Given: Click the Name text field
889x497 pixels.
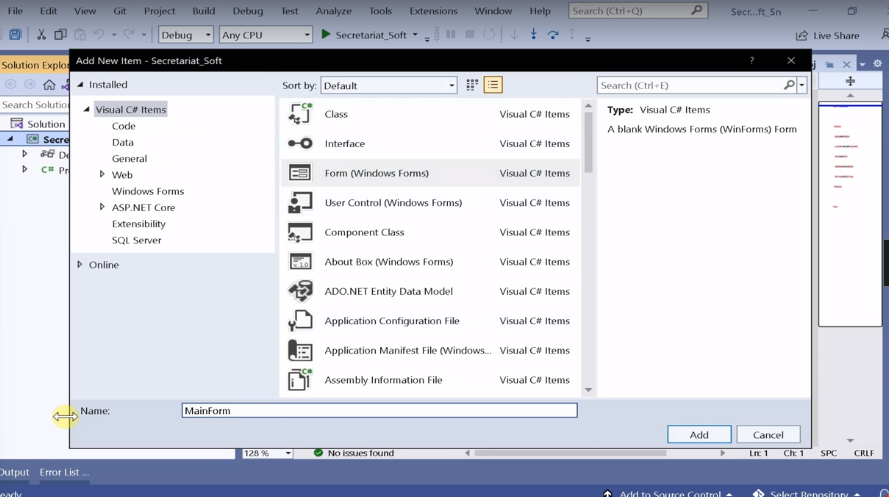Looking at the screenshot, I should point(379,410).
